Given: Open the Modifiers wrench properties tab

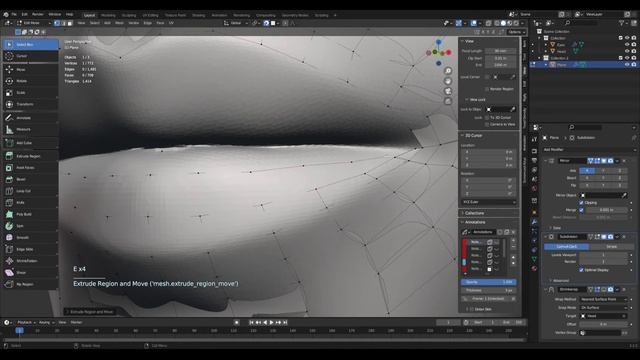Looking at the screenshot, I should [534, 222].
